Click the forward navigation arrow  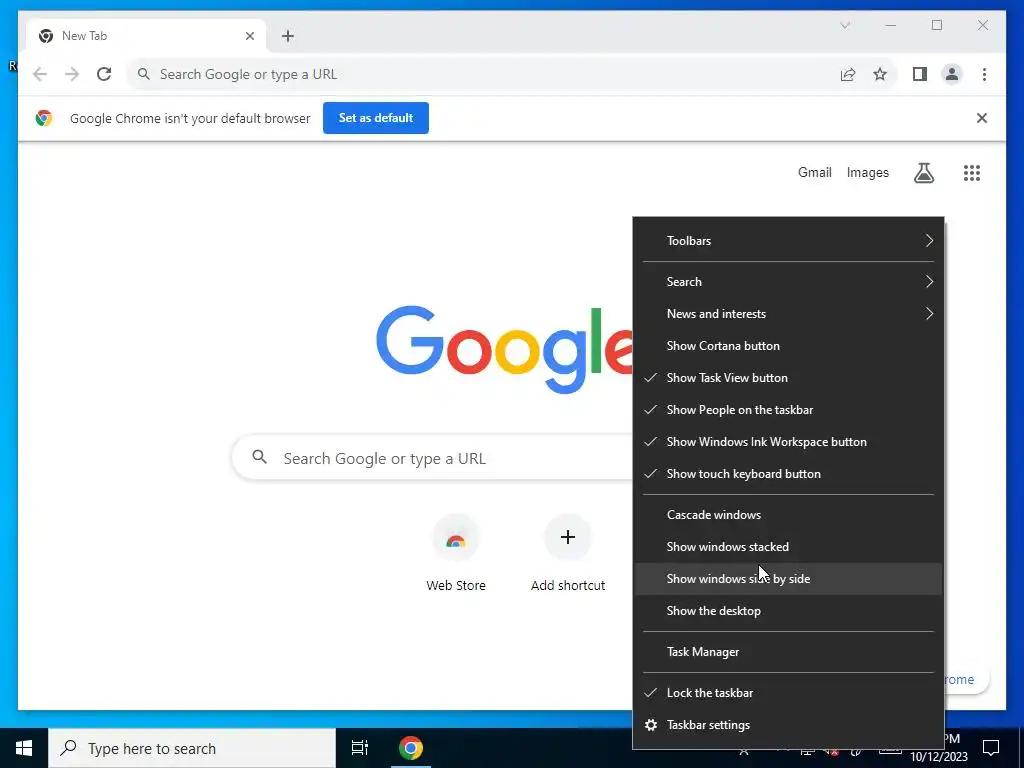tap(72, 74)
